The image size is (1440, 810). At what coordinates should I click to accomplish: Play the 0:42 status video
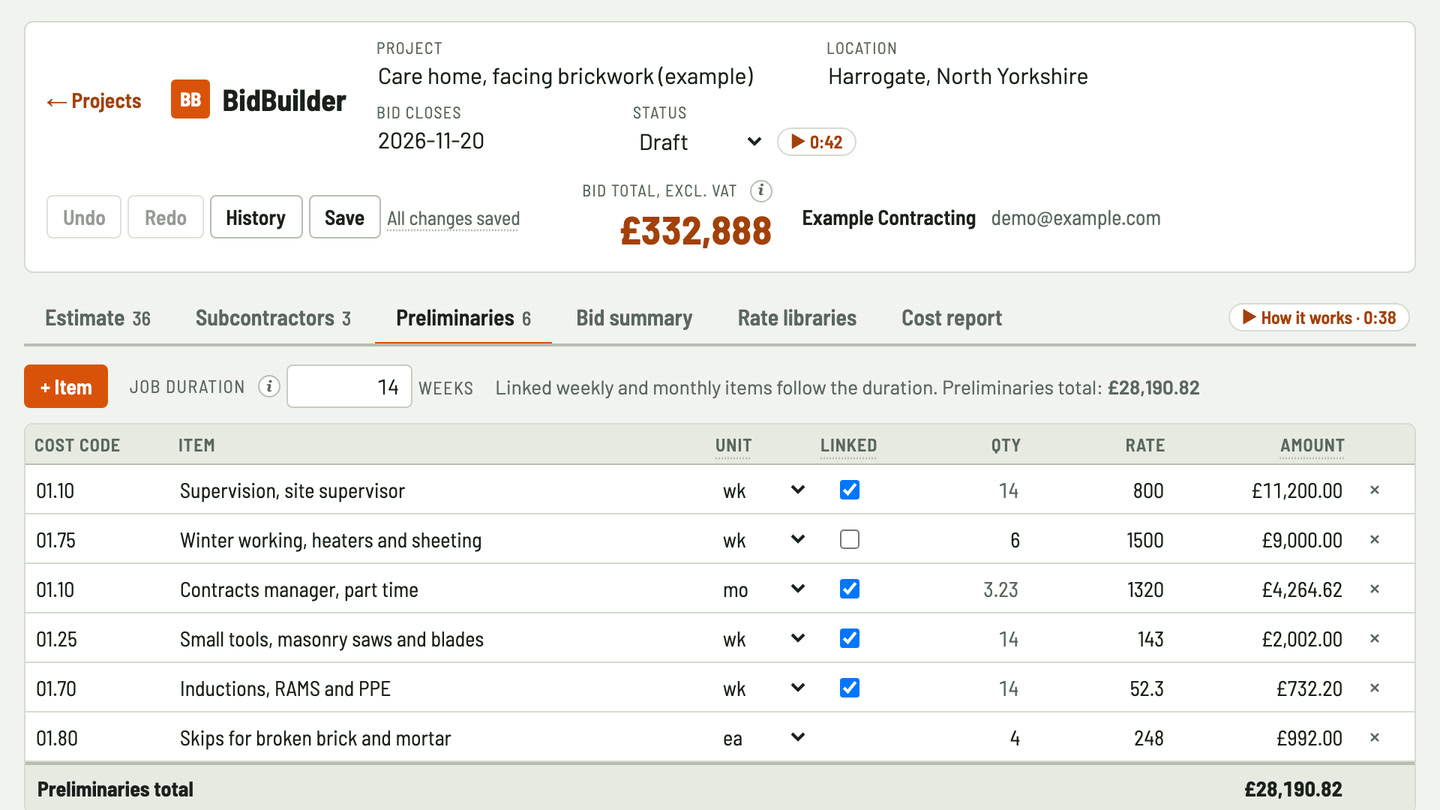click(x=816, y=142)
